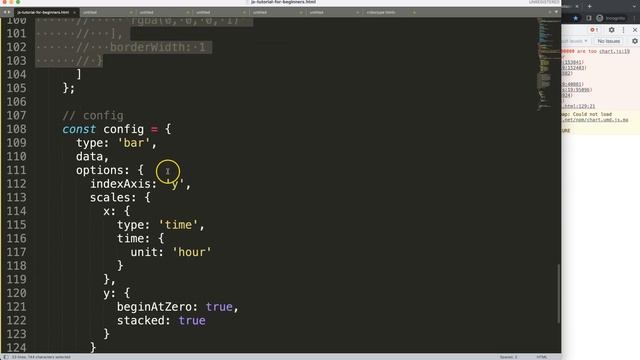Open console settings gear icon
This screenshot has height=360, width=640.
coord(635,41)
